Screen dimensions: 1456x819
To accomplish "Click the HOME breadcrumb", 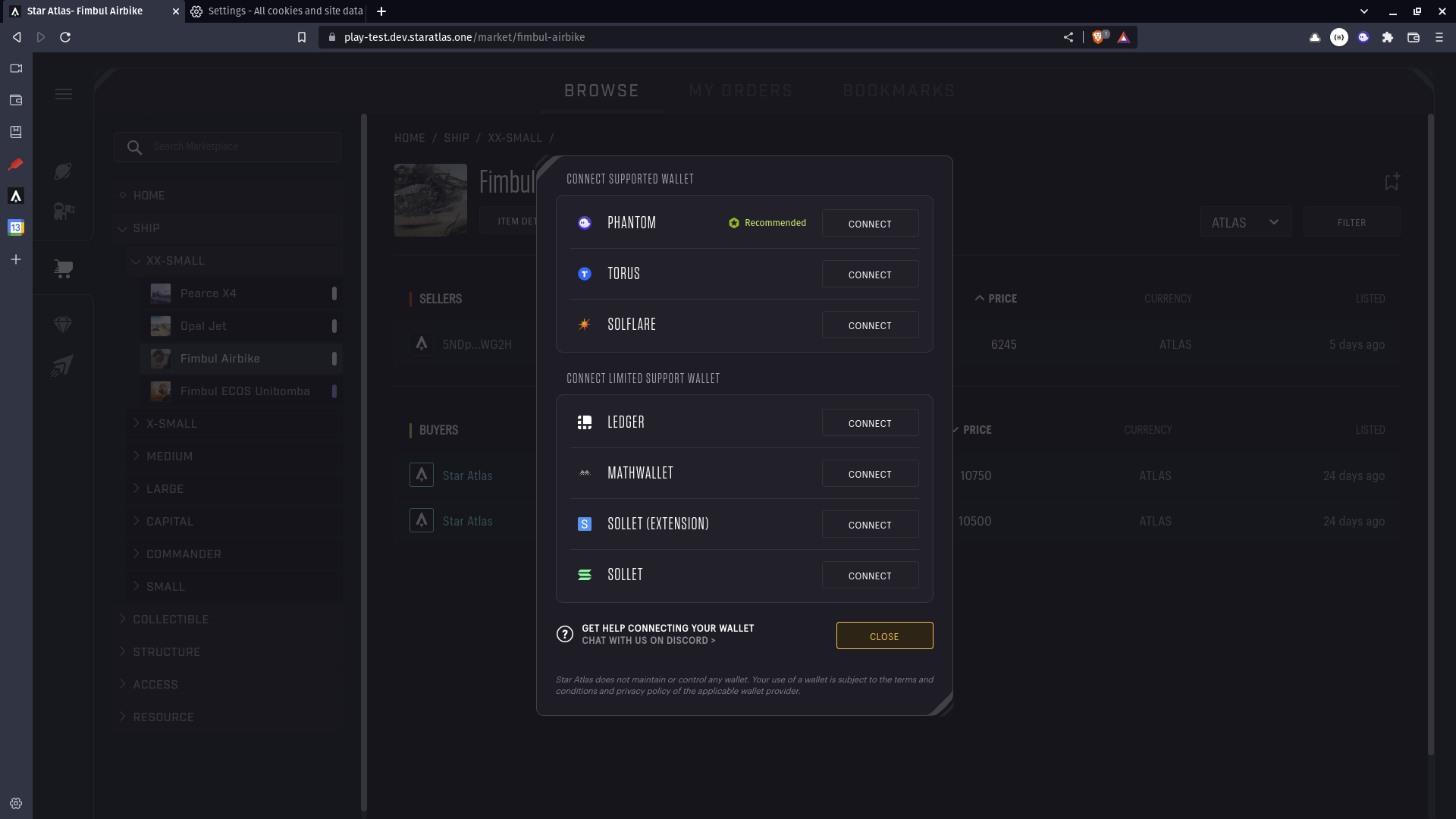I will 409,138.
